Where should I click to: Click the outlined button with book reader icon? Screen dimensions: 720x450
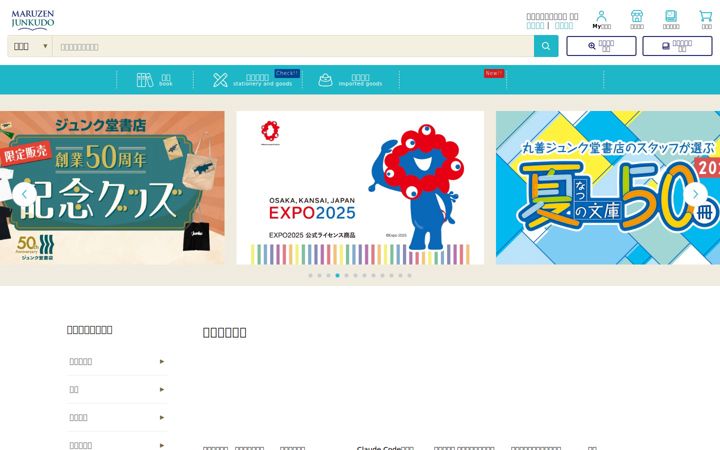click(677, 46)
